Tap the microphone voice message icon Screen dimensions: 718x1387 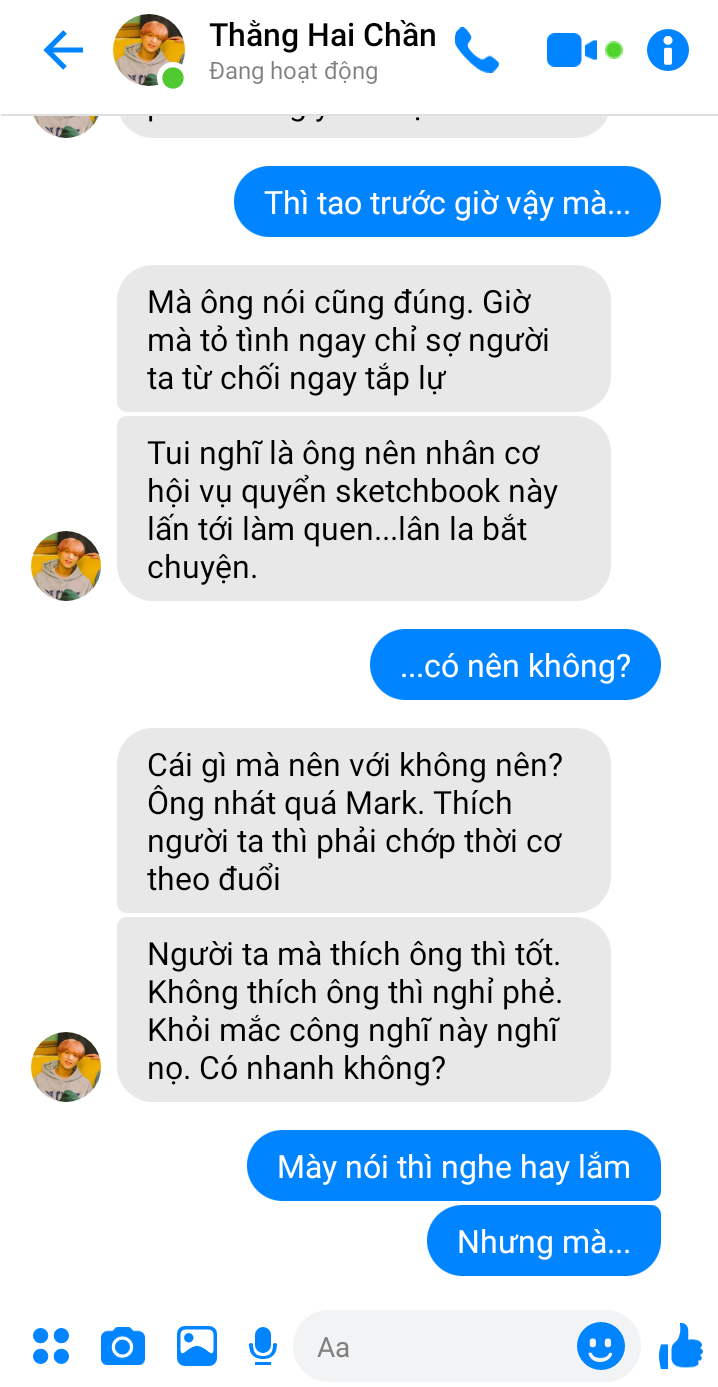pos(263,1346)
